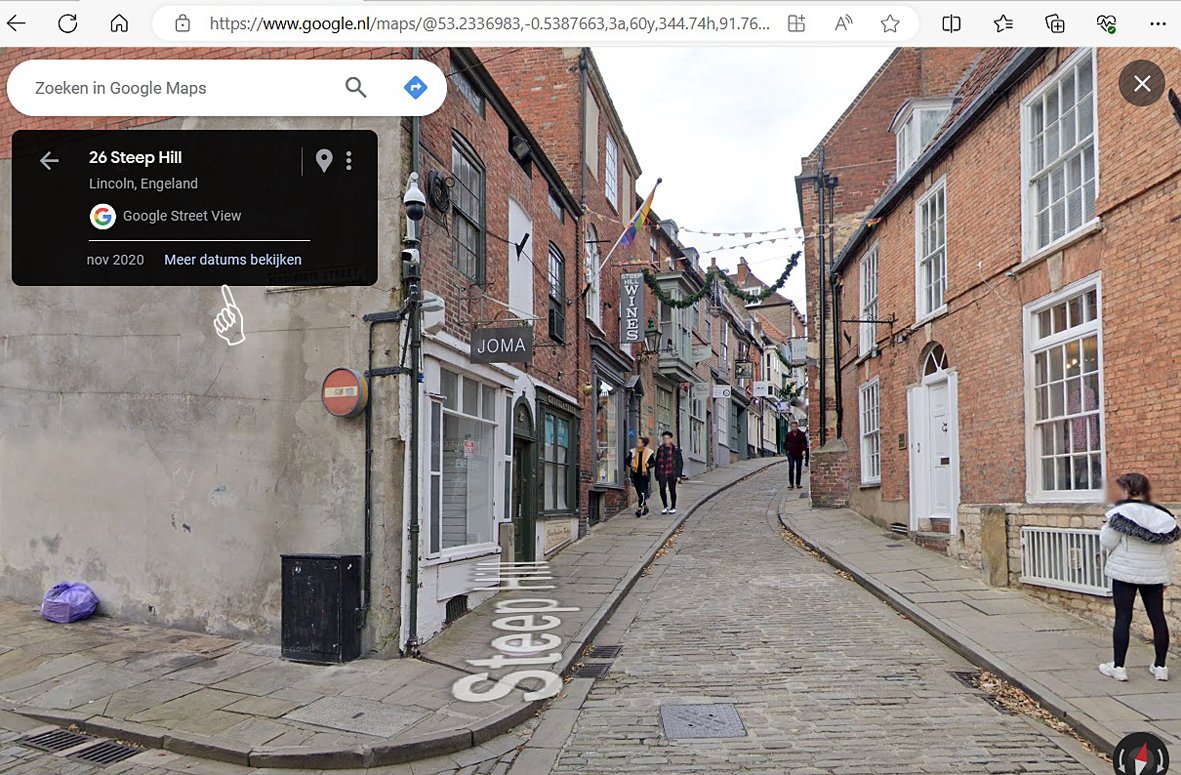Toggle the favorite star for this page
1181x775 pixels.
(x=890, y=24)
